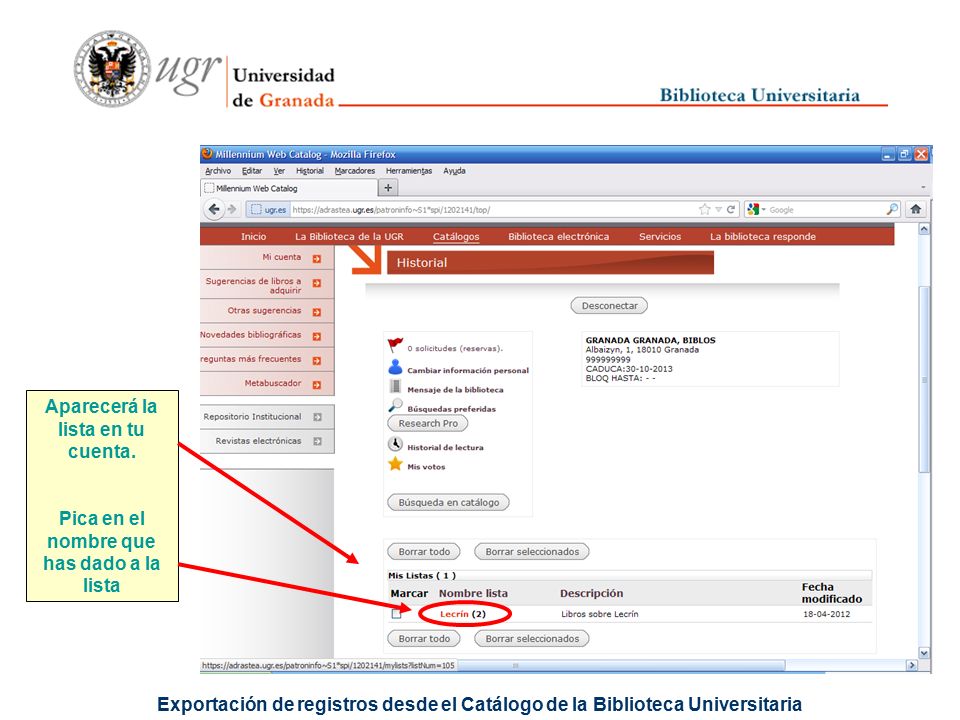Image resolution: width=960 pixels, height=720 pixels.
Task: Open the browser home page icon
Action: tap(915, 209)
